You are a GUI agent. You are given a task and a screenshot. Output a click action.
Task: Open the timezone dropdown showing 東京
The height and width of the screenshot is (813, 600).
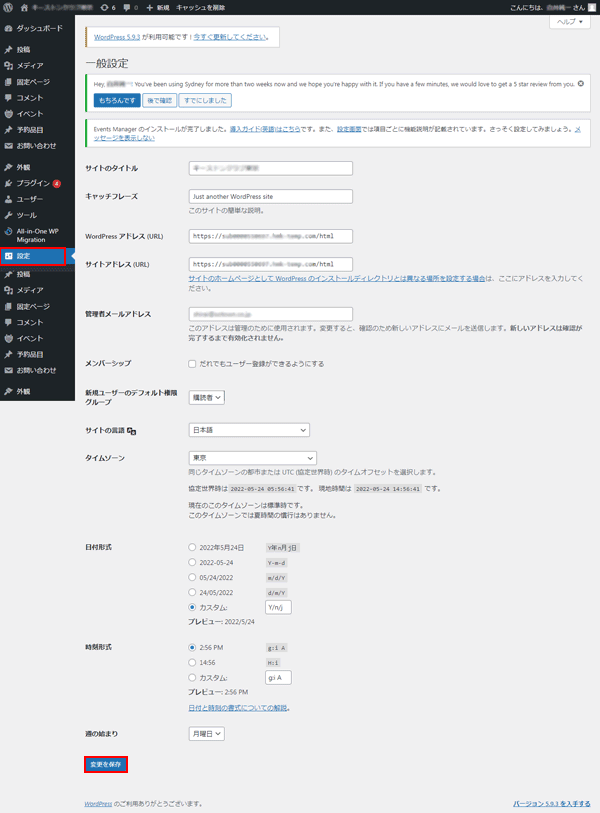pos(252,457)
